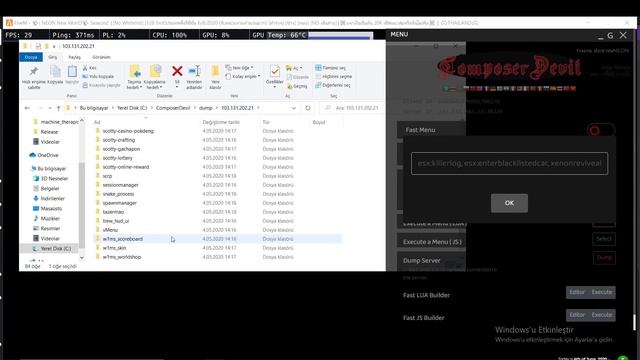640x360 pixels.
Task: Go back with the Explorer back arrow
Action: pyautogui.click(x=27, y=108)
